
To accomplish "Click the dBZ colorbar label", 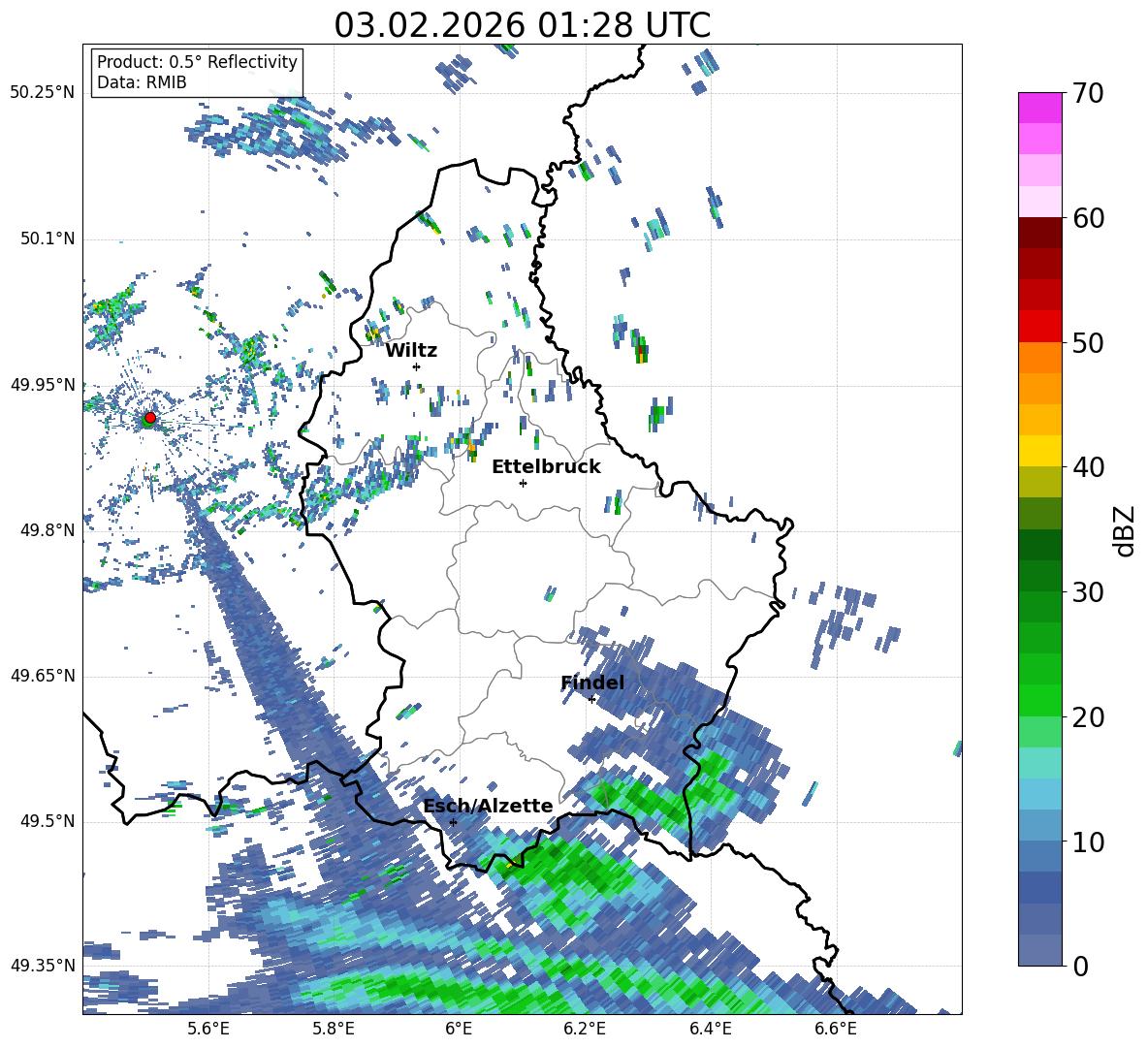I will [x=1126, y=530].
